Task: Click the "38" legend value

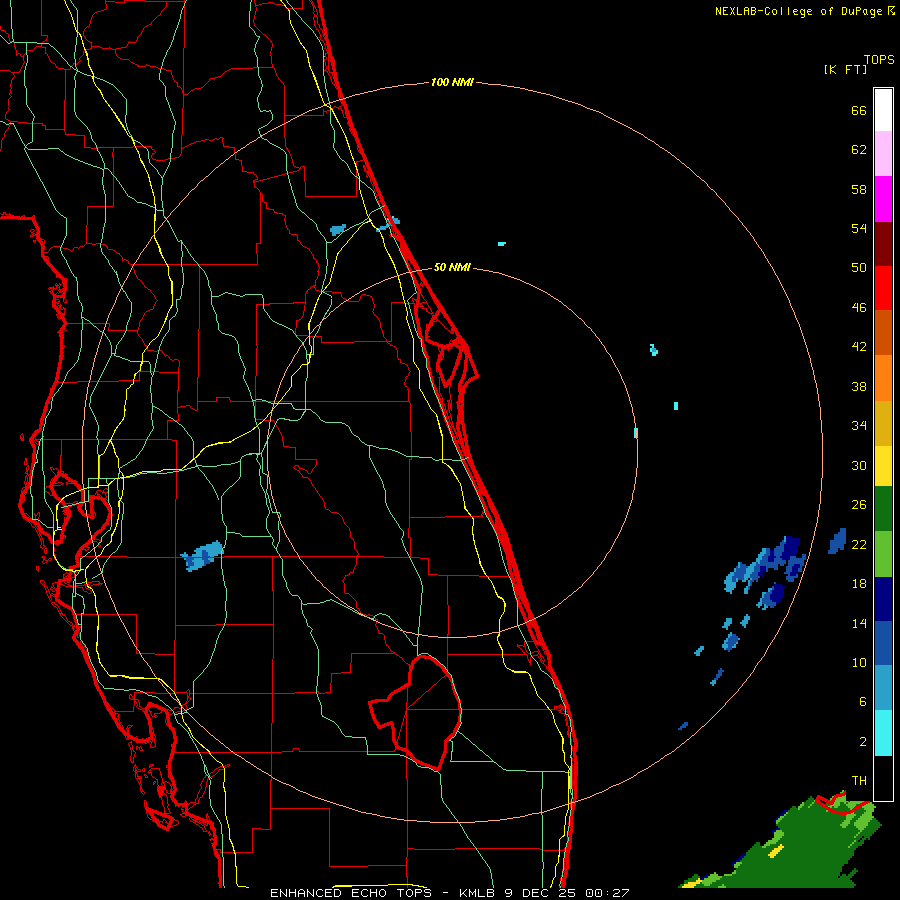Action: (x=859, y=386)
